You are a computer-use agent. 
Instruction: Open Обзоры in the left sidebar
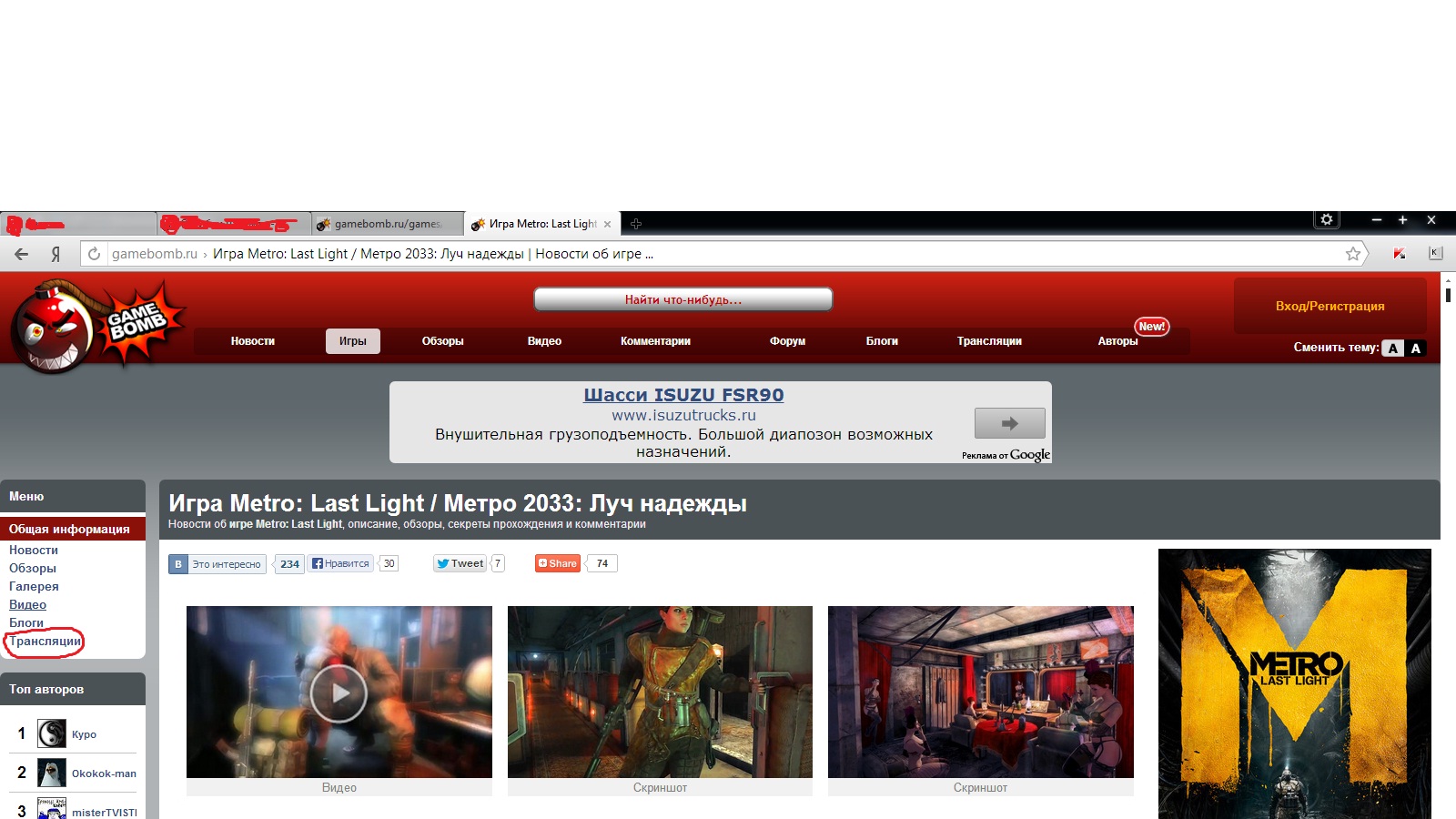pyautogui.click(x=33, y=568)
